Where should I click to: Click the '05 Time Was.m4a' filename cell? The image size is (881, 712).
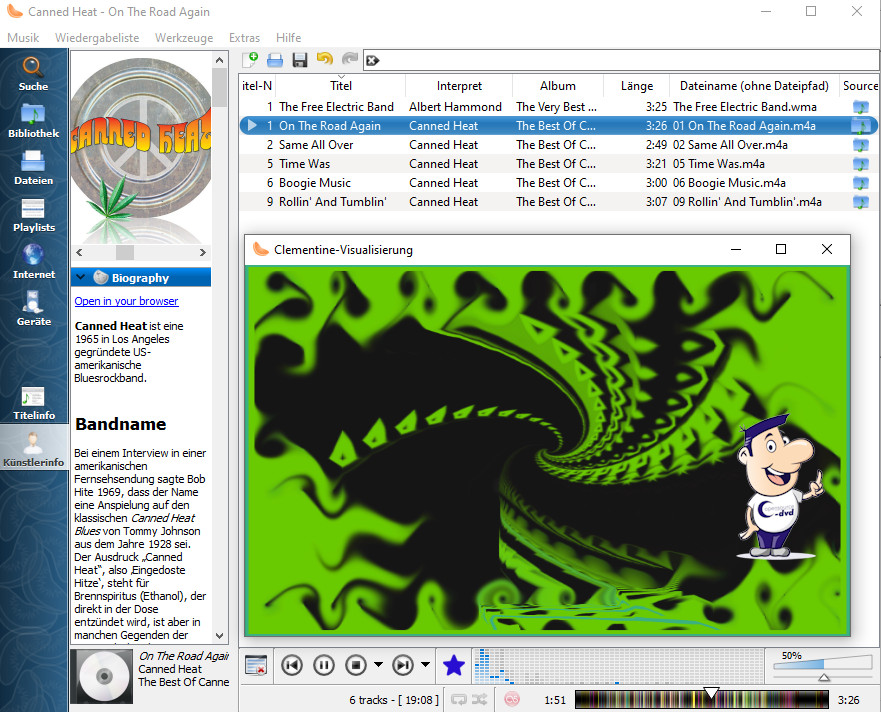[719, 164]
